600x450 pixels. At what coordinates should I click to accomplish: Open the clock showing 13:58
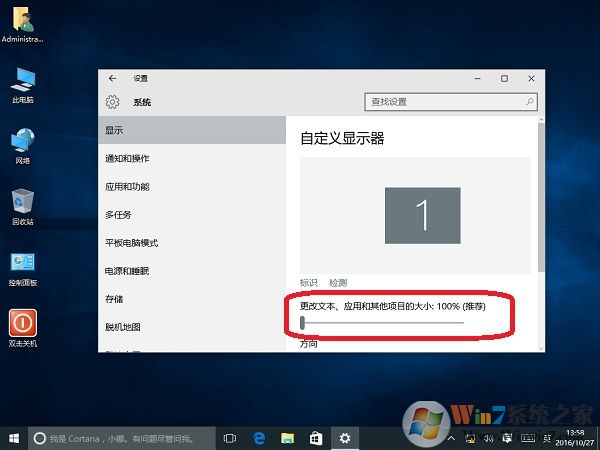[575, 438]
